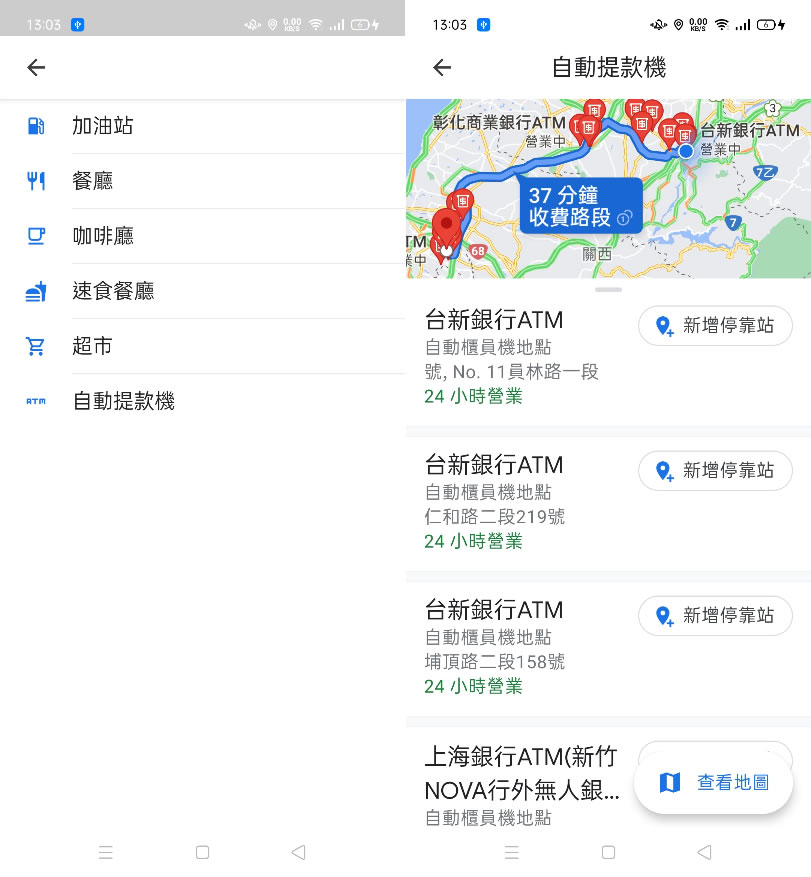Screen dimensions: 811x877
Task: Tap the map icon in 查看地圖 button
Action: click(669, 782)
